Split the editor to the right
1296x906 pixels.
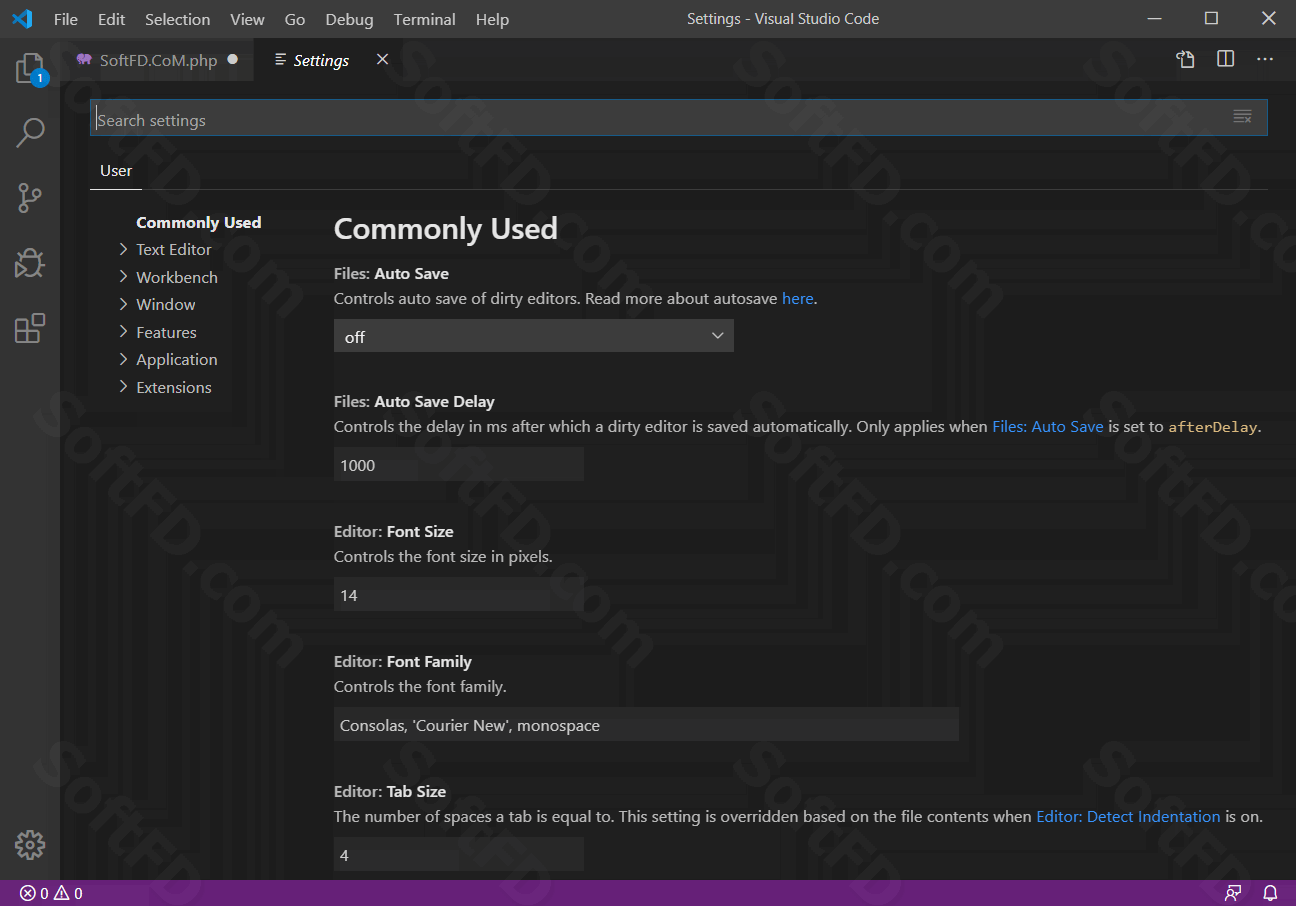1226,60
